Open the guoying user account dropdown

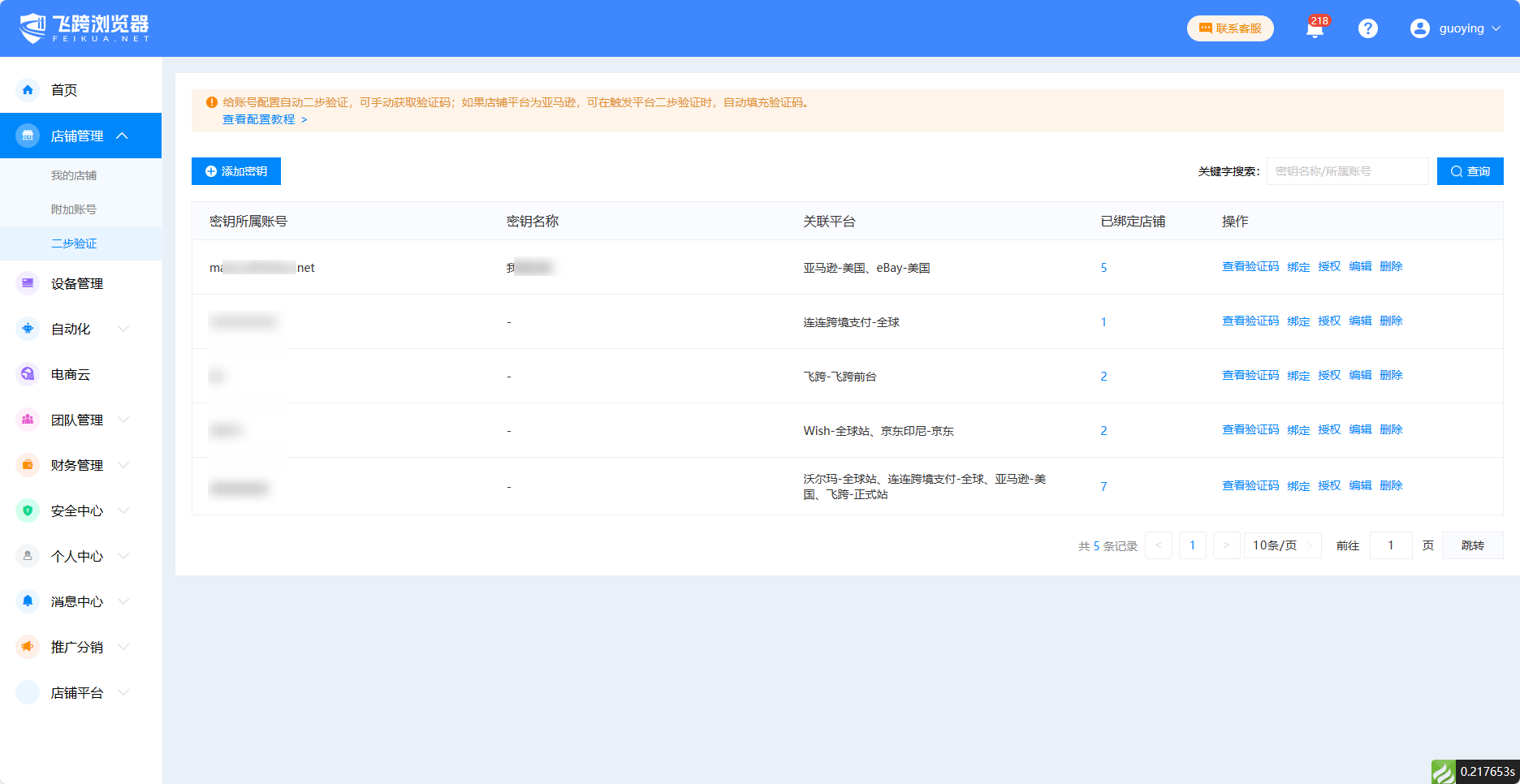tap(1456, 28)
